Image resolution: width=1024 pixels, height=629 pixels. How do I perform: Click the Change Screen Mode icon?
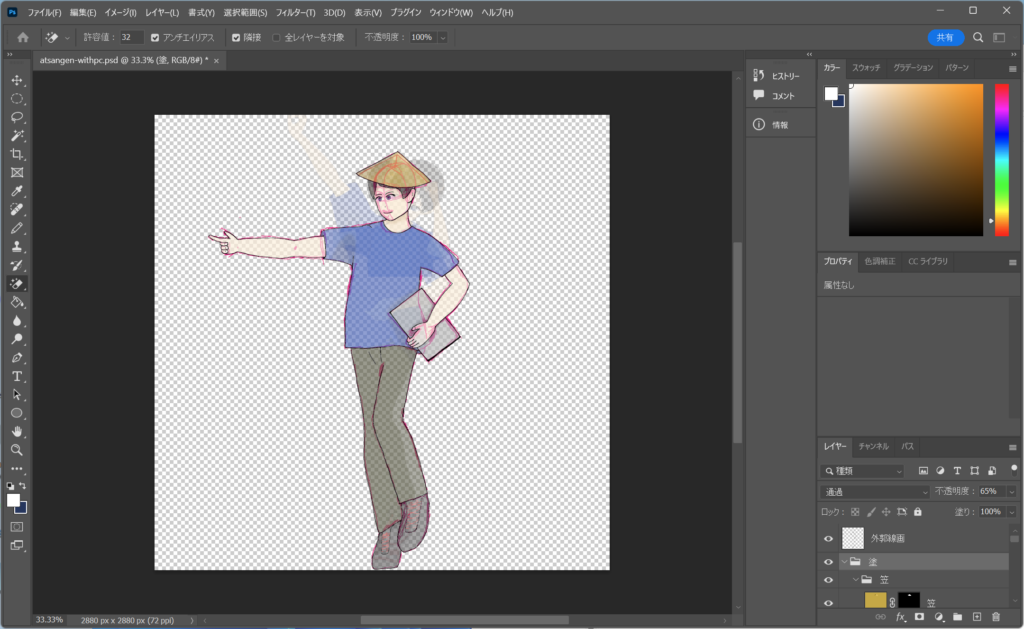17,545
